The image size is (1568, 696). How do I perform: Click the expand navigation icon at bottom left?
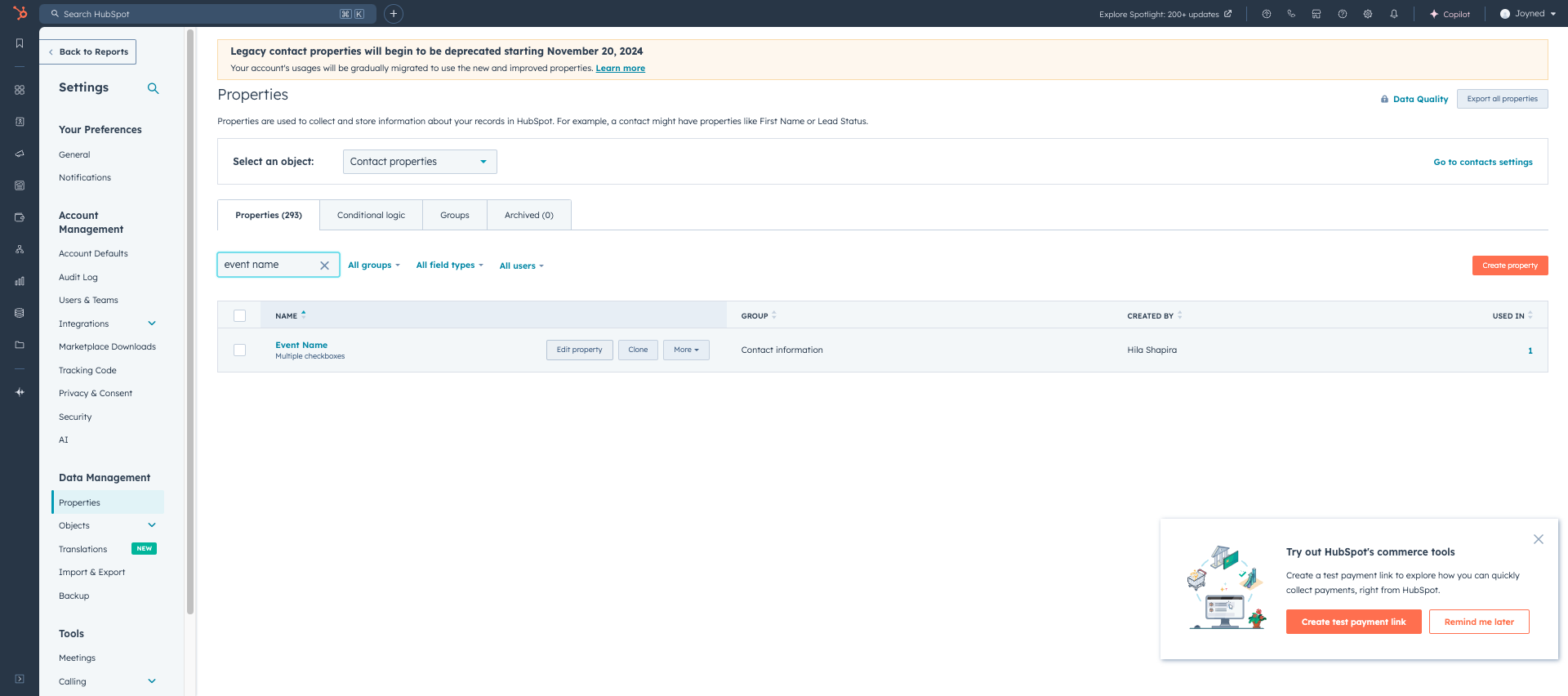(20, 679)
